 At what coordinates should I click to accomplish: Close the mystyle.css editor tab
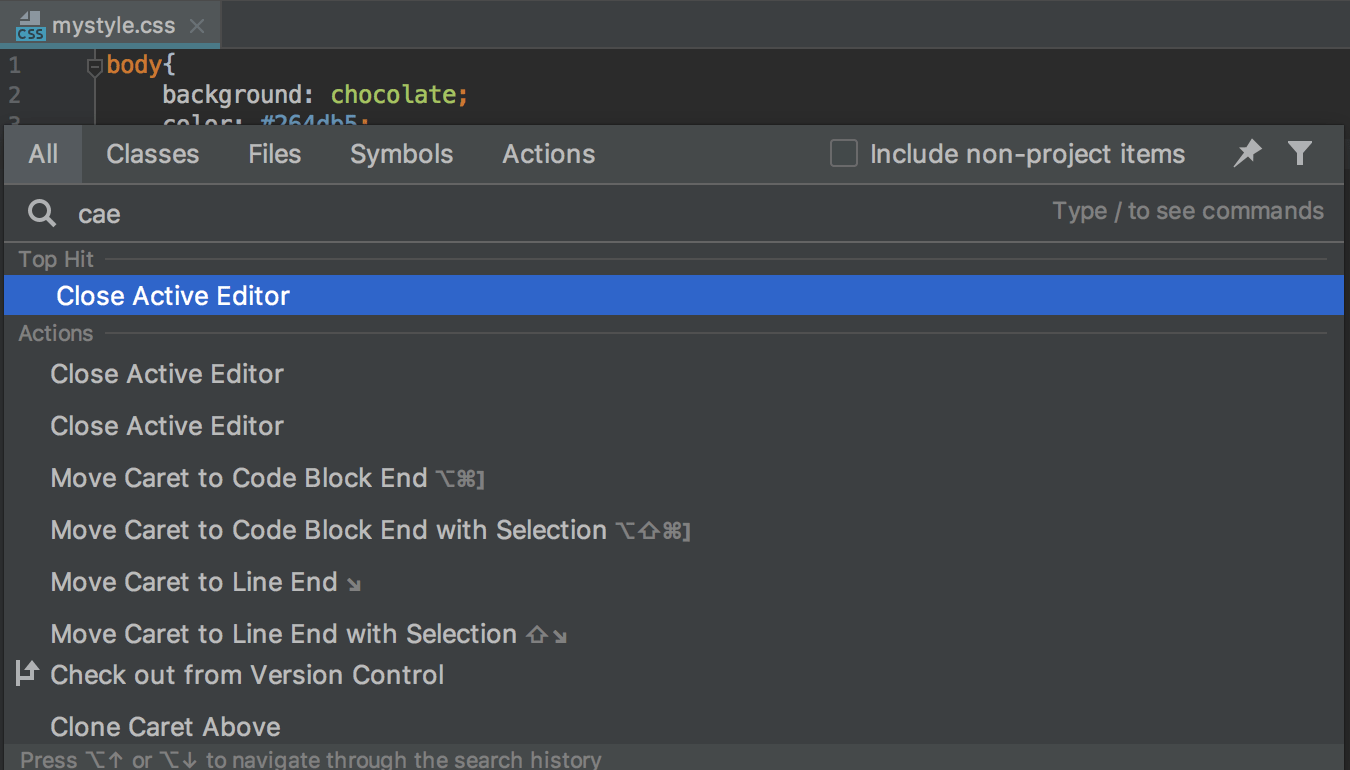pos(197,26)
